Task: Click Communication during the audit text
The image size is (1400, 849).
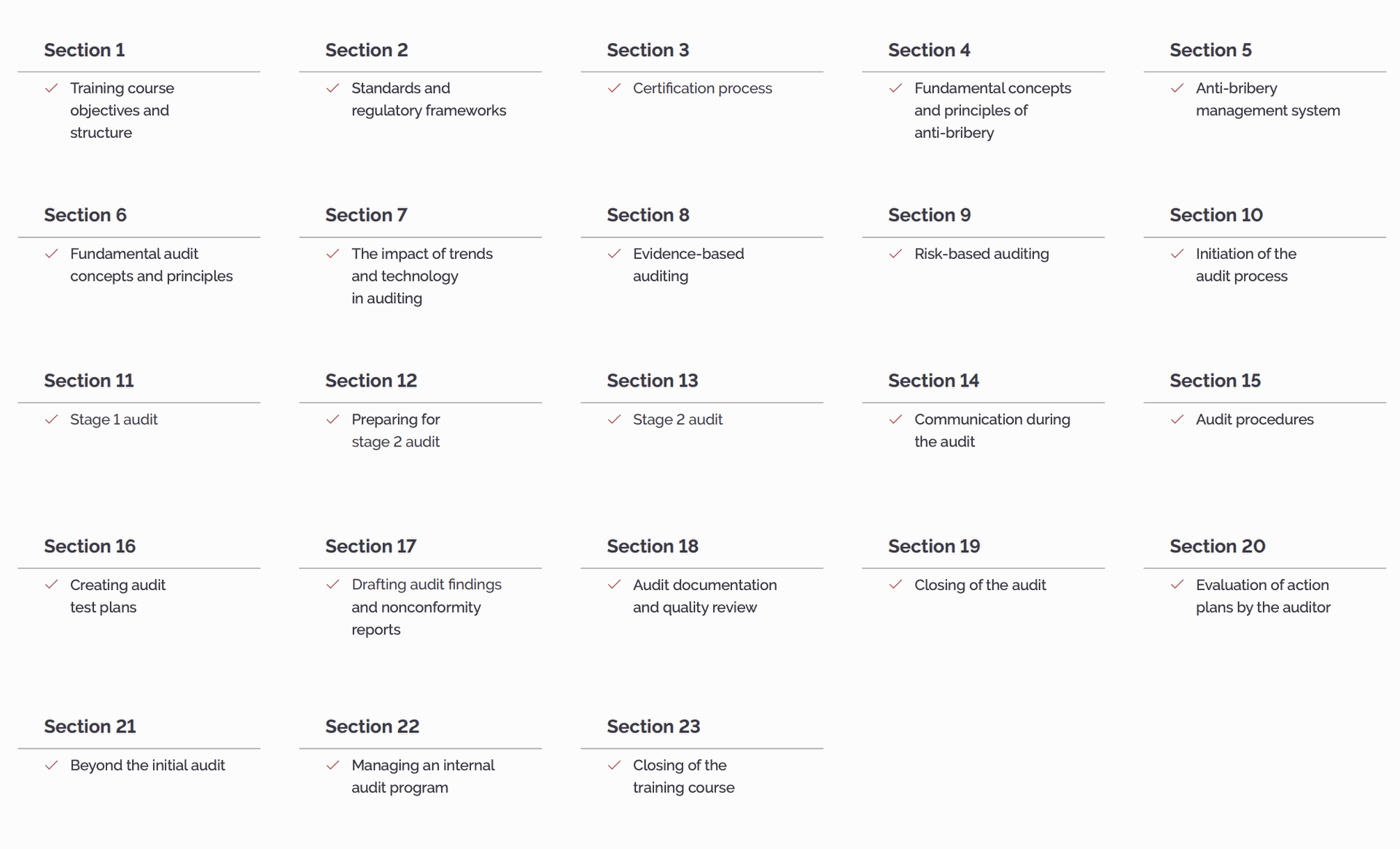Action: click(992, 430)
